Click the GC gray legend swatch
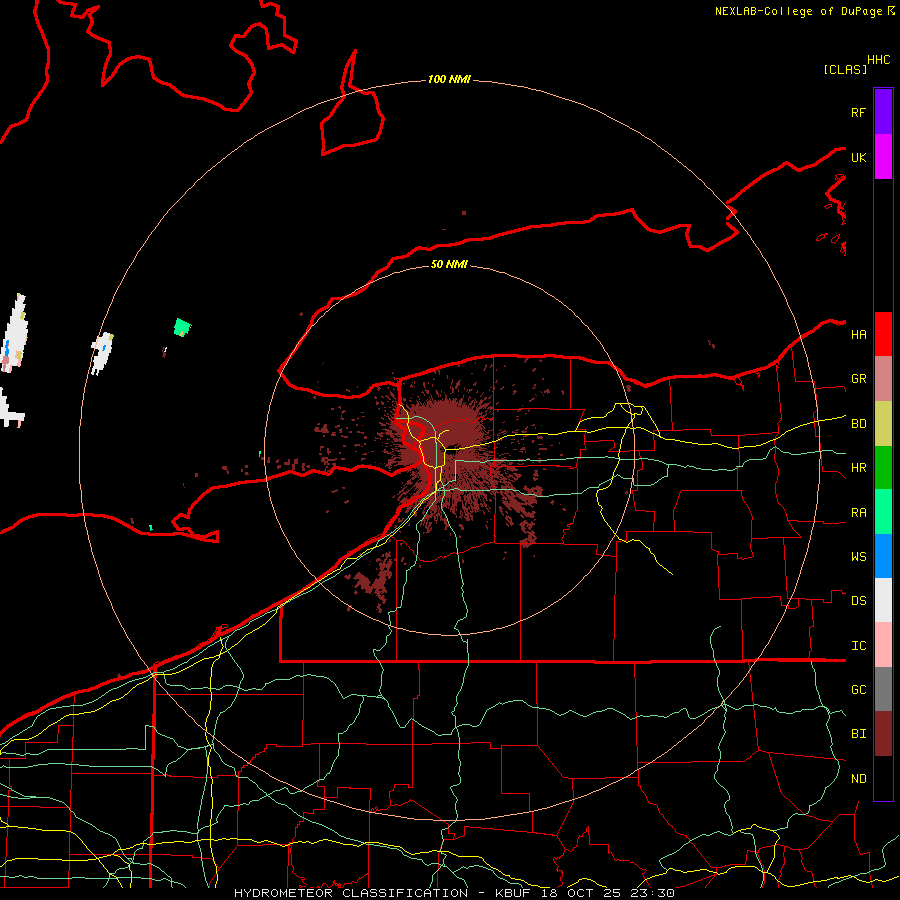This screenshot has height=900, width=900. coord(883,689)
